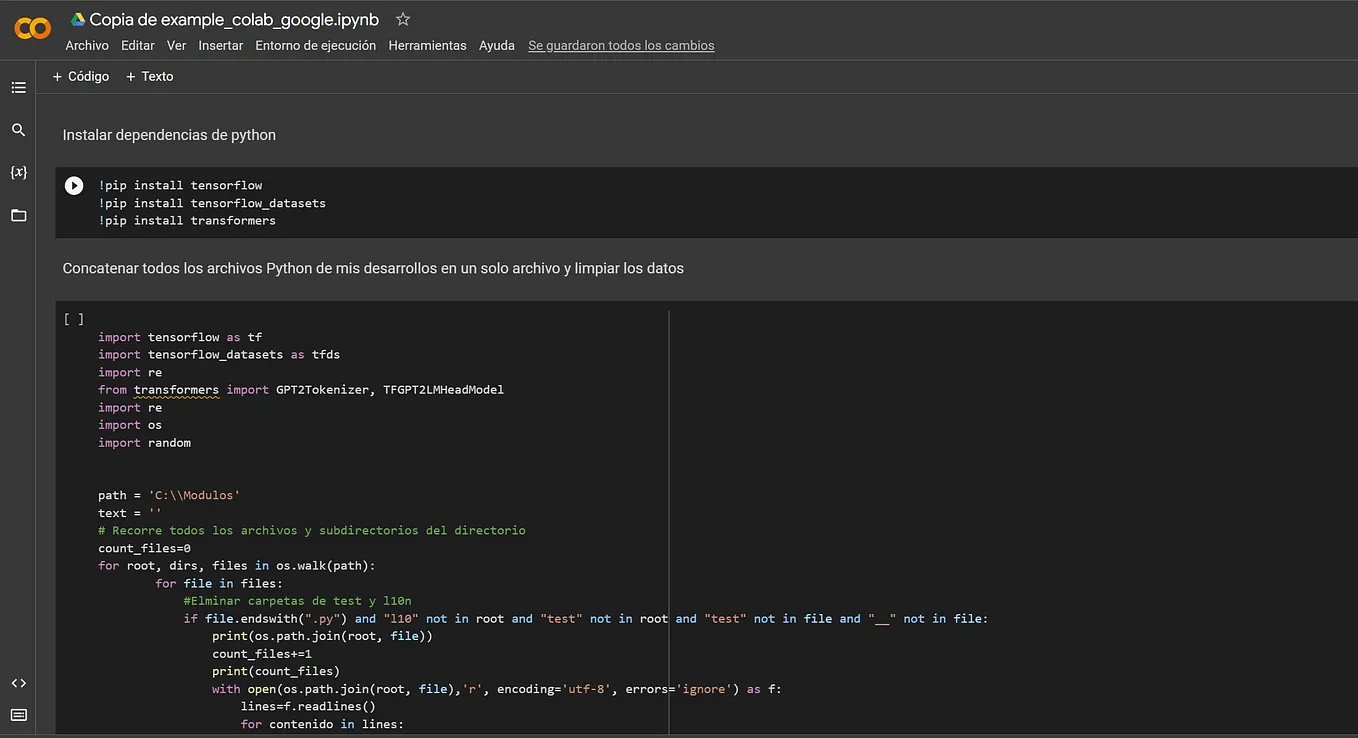Run the pip install cell
1358x738 pixels.
point(74,185)
